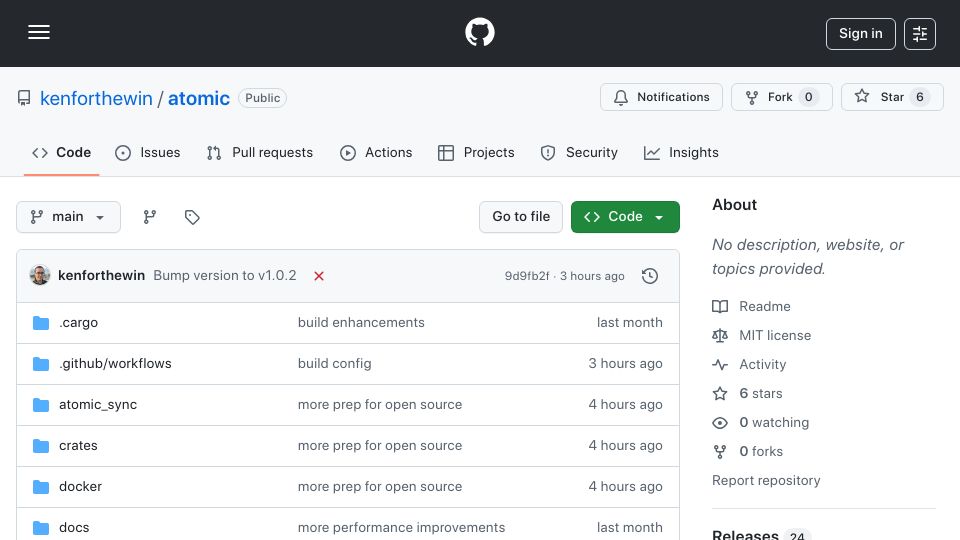View tags via the tag icon

click(x=192, y=217)
